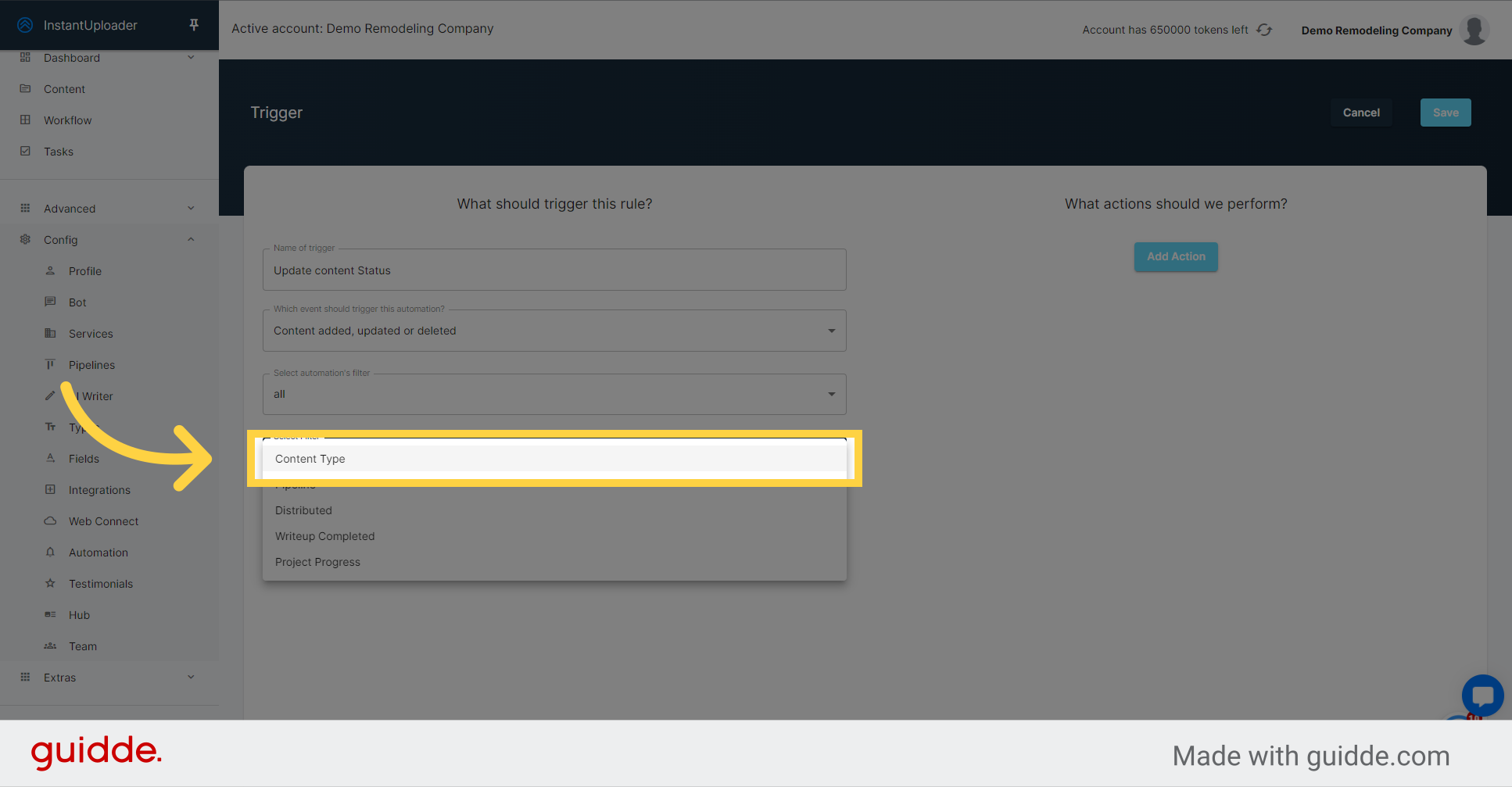Select the Testimonials star icon

click(50, 583)
